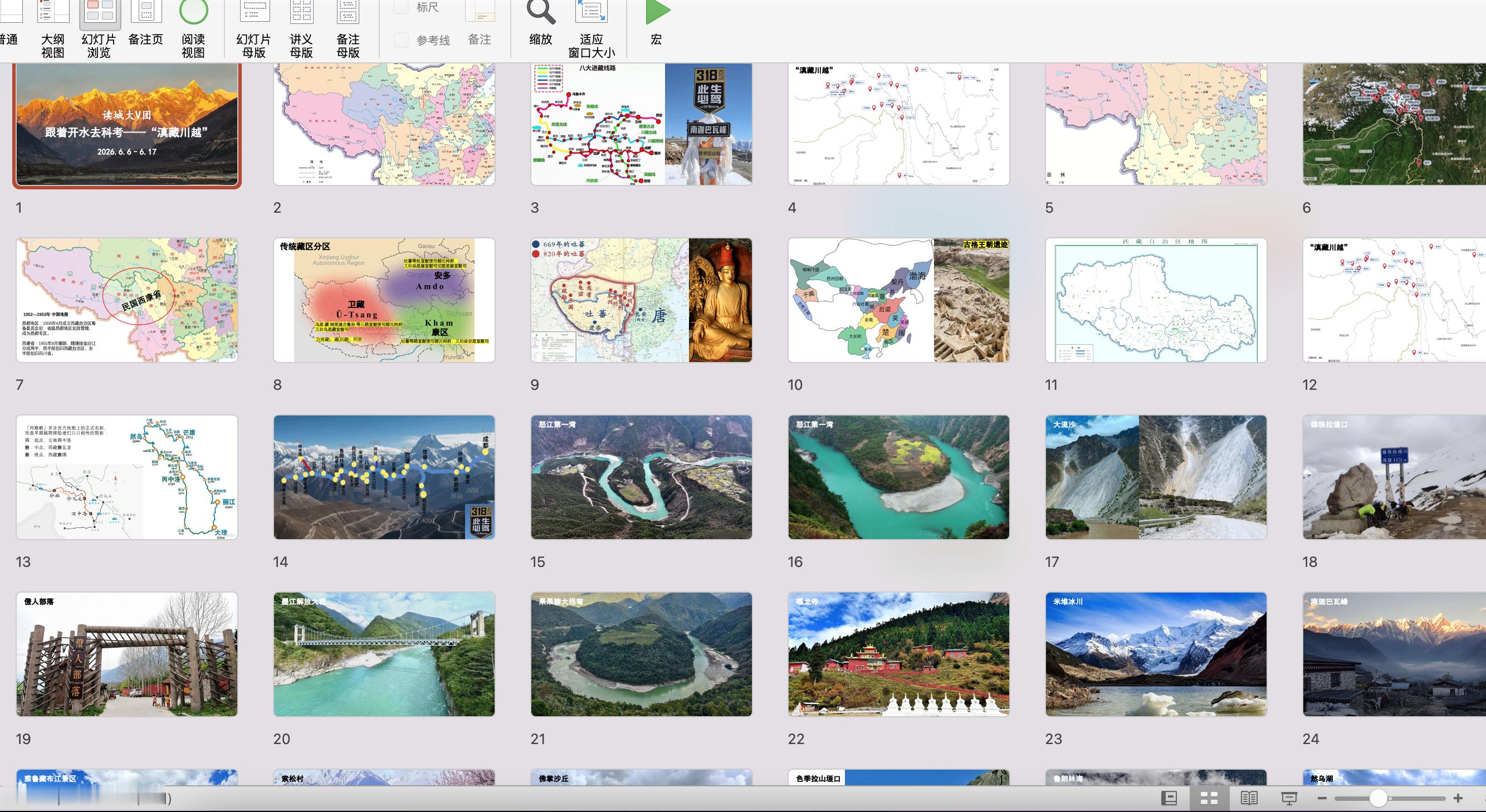Select slide 8 传统藏区分区 thumbnail

384,300
